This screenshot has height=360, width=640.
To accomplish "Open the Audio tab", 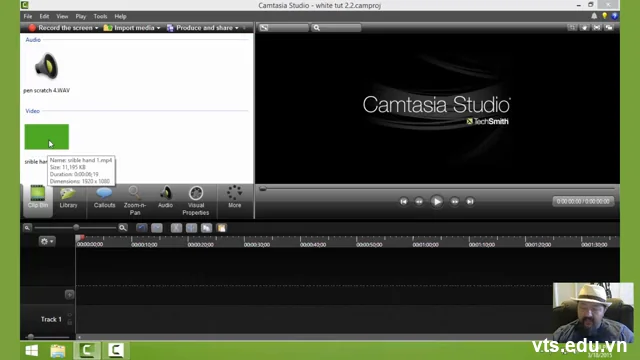I will [x=165, y=198].
